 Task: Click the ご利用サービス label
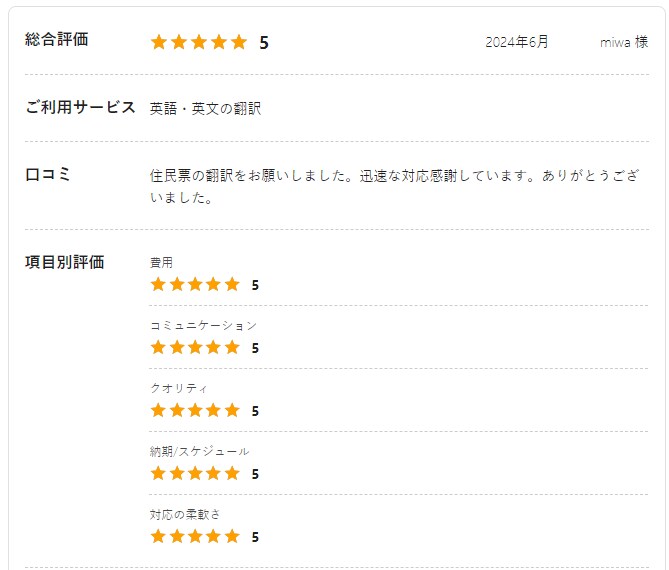(80, 107)
